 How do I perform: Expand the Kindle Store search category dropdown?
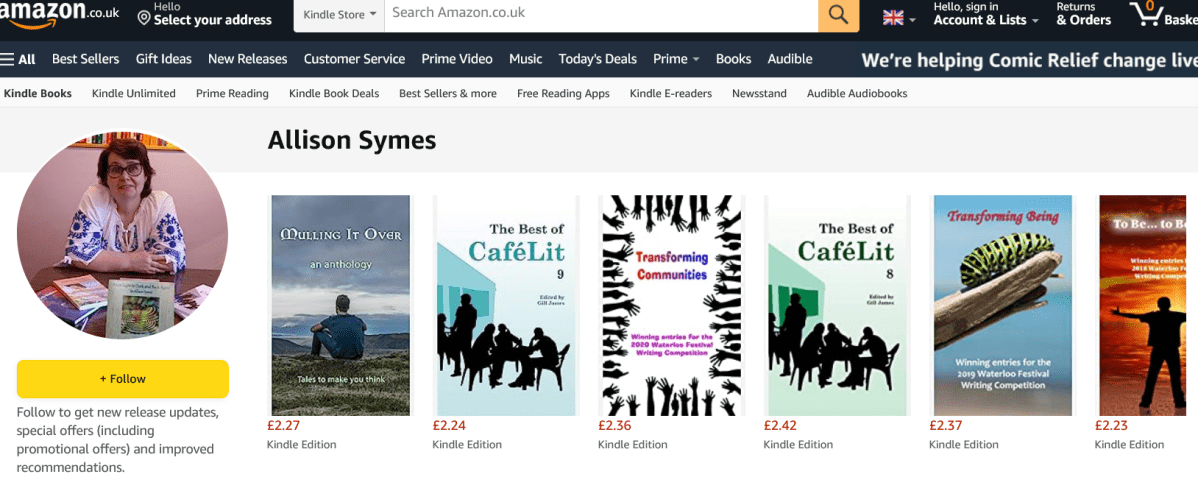pos(340,15)
